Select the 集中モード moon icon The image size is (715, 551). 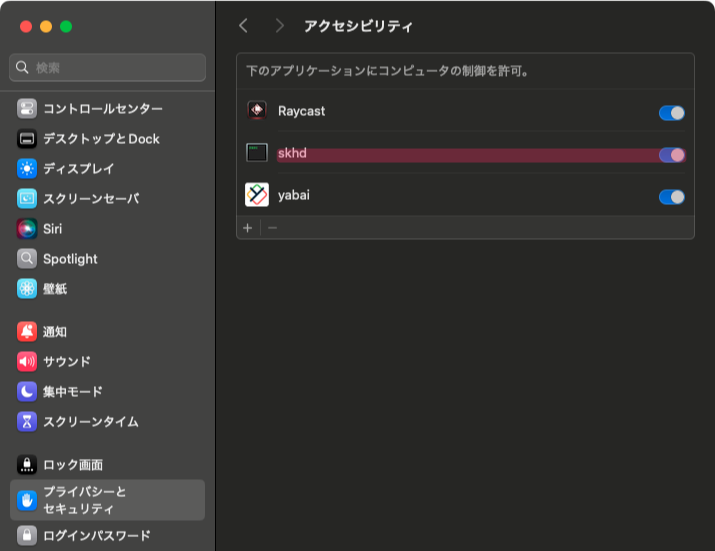(x=27, y=392)
